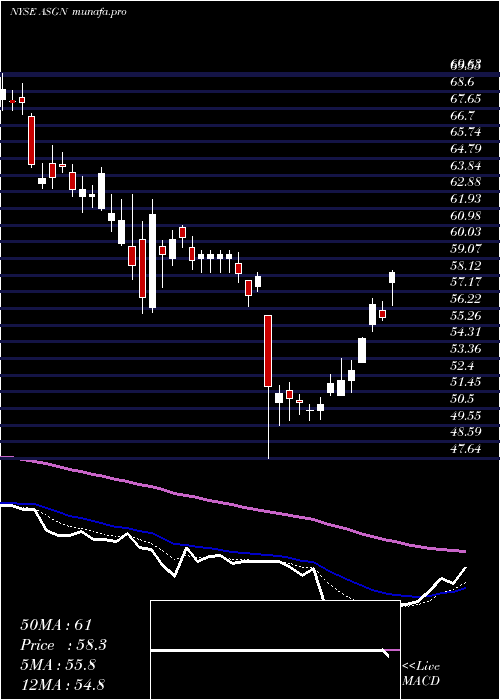The width and height of the screenshot is (500, 700).
Task: Select the 60.98 price axis label
Action: point(465,216)
